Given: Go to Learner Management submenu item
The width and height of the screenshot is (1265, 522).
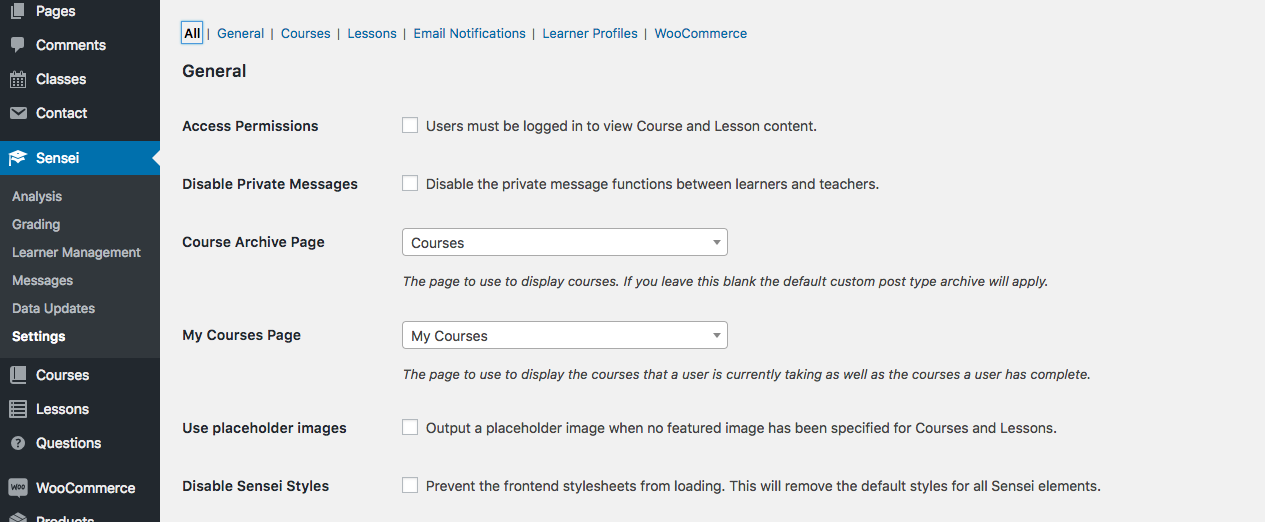Looking at the screenshot, I should (x=76, y=252).
